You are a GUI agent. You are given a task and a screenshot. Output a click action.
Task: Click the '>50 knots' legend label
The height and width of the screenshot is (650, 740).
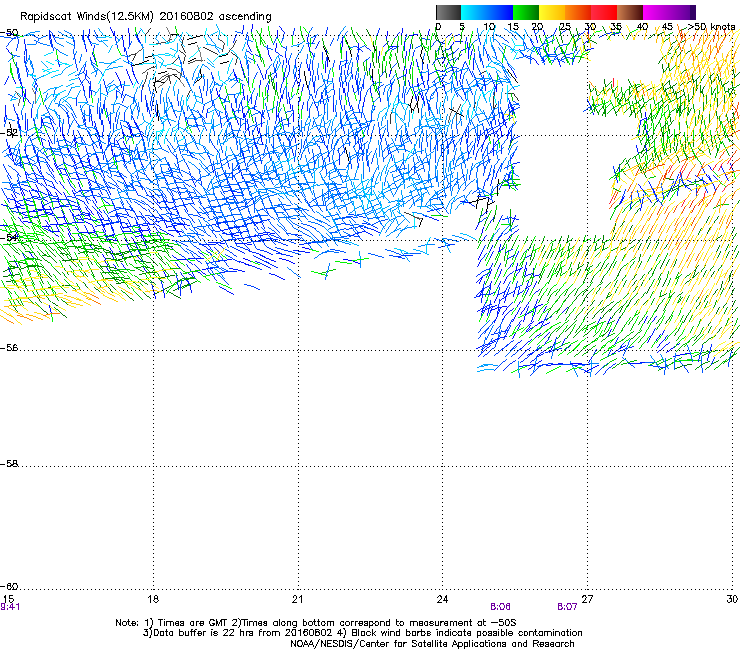pyautogui.click(x=711, y=27)
